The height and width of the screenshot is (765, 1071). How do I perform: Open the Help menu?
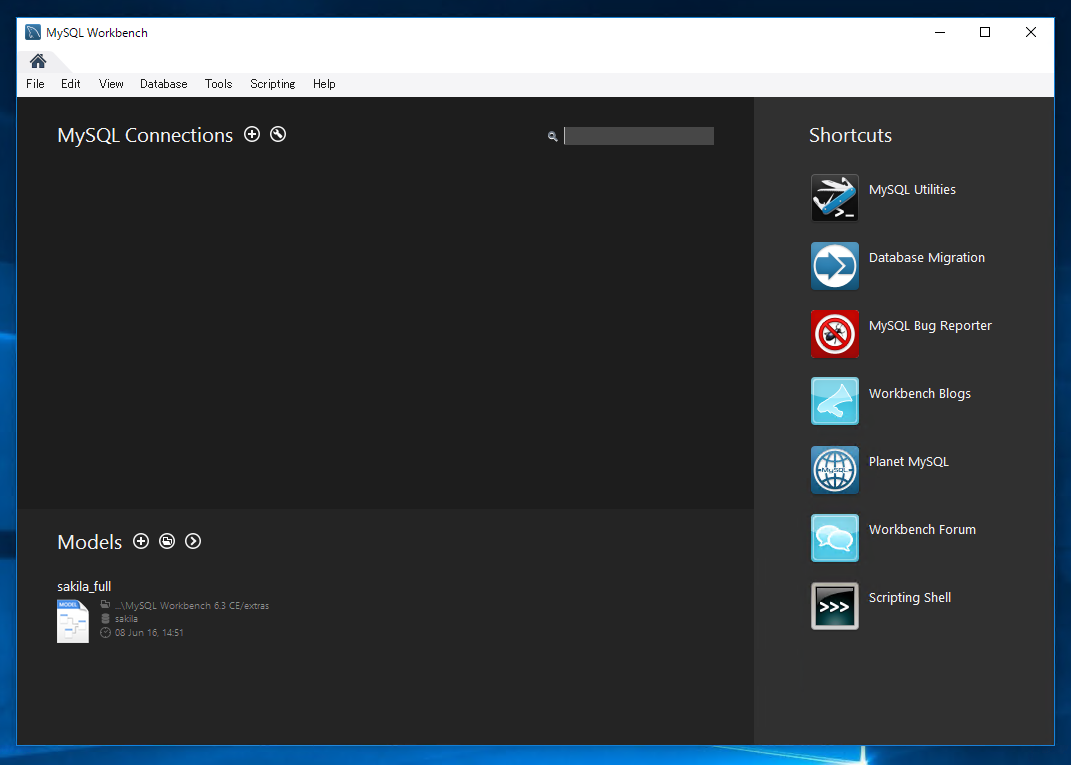coord(324,84)
